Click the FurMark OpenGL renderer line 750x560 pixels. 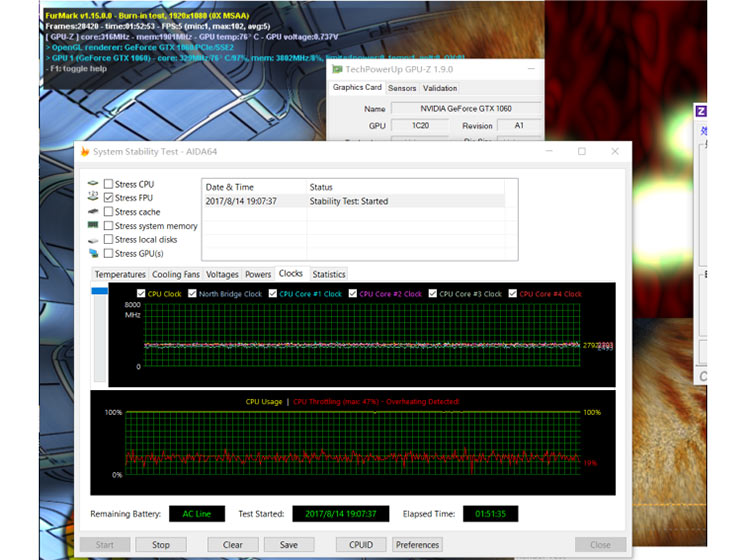pos(139,47)
